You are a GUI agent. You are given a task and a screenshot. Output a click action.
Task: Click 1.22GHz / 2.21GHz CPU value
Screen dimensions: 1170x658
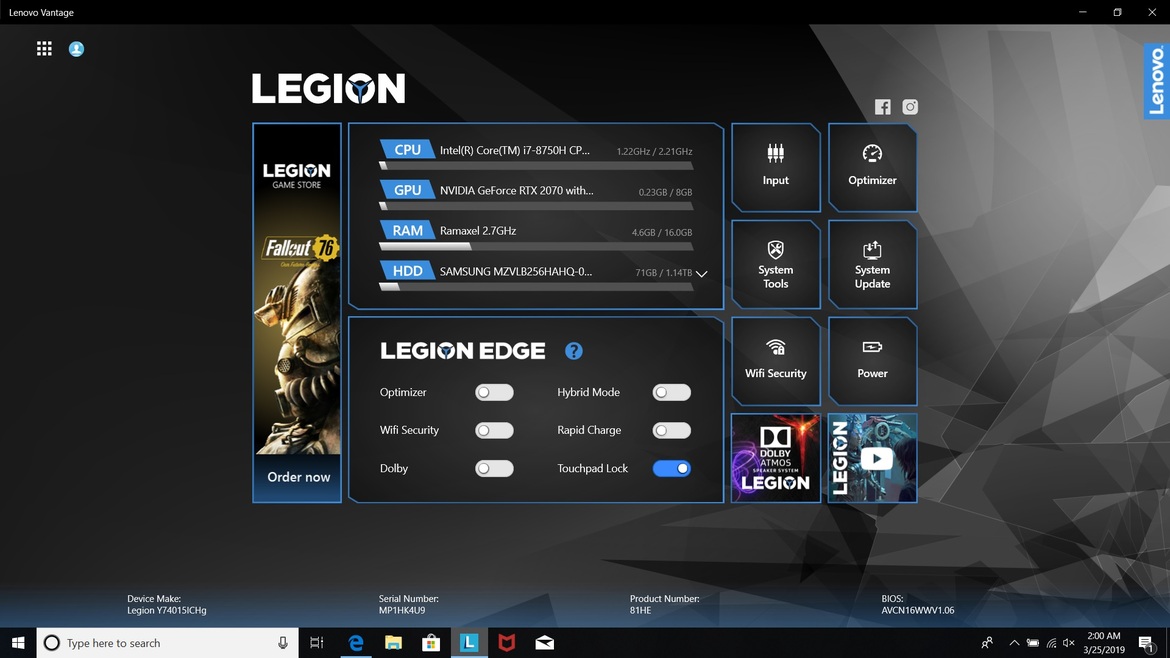[654, 151]
